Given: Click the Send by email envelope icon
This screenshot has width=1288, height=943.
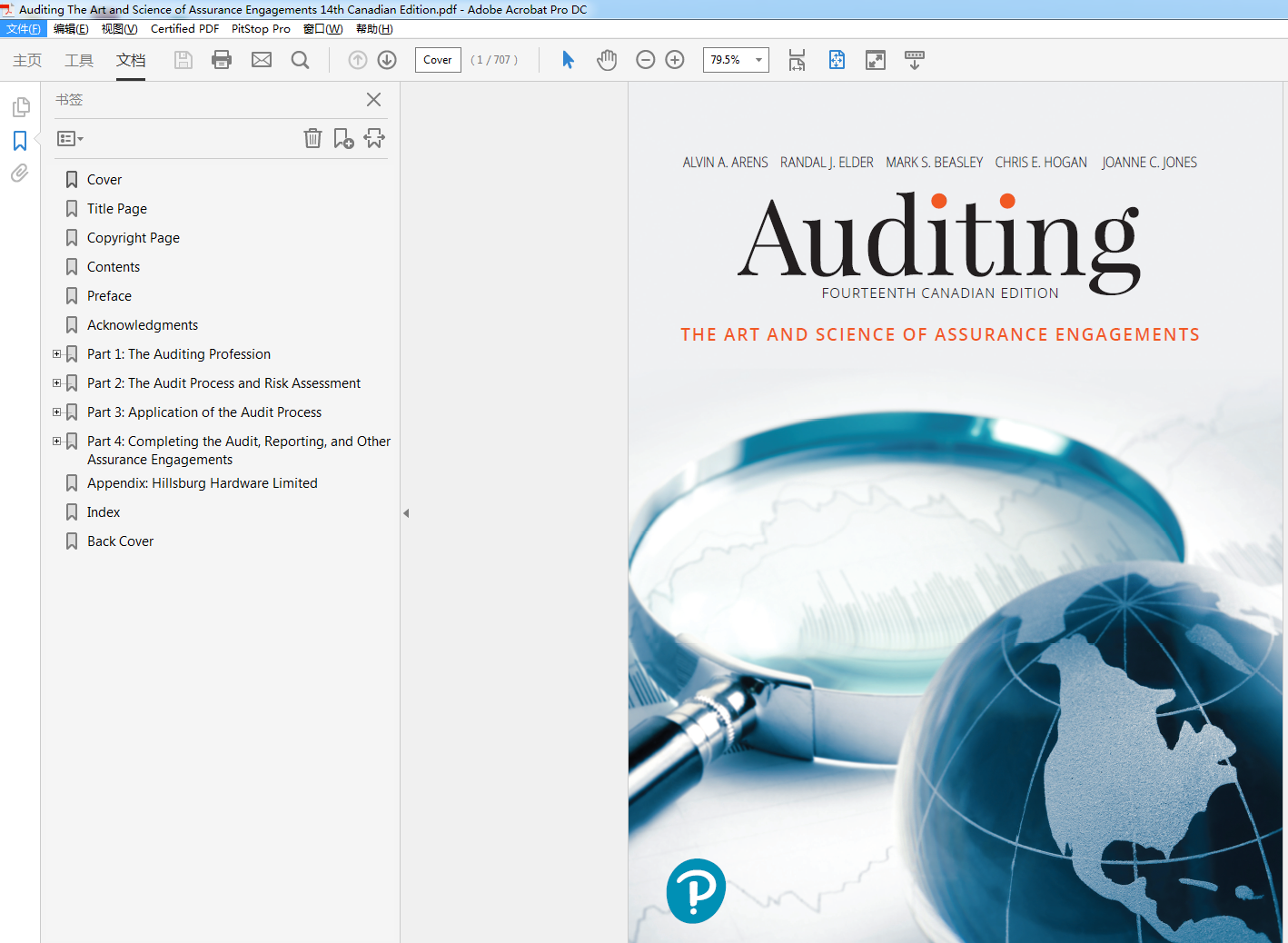Looking at the screenshot, I should pyautogui.click(x=262, y=60).
